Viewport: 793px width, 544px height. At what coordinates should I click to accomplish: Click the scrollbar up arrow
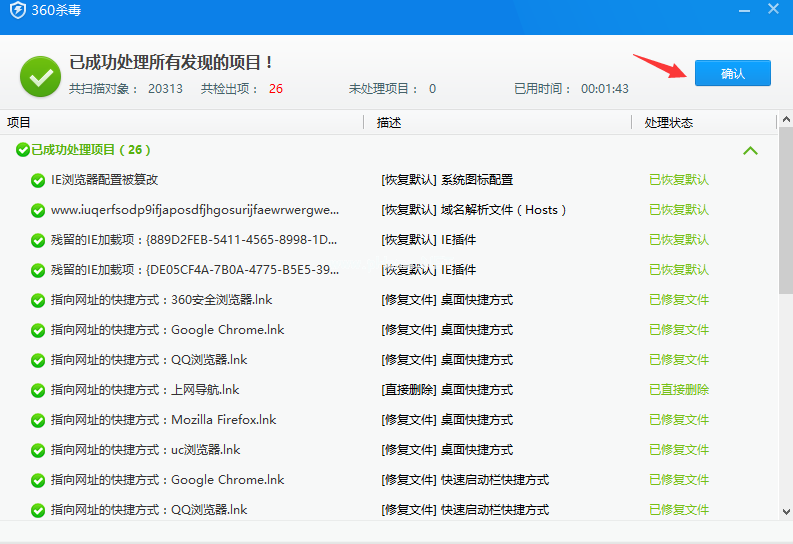[785, 122]
